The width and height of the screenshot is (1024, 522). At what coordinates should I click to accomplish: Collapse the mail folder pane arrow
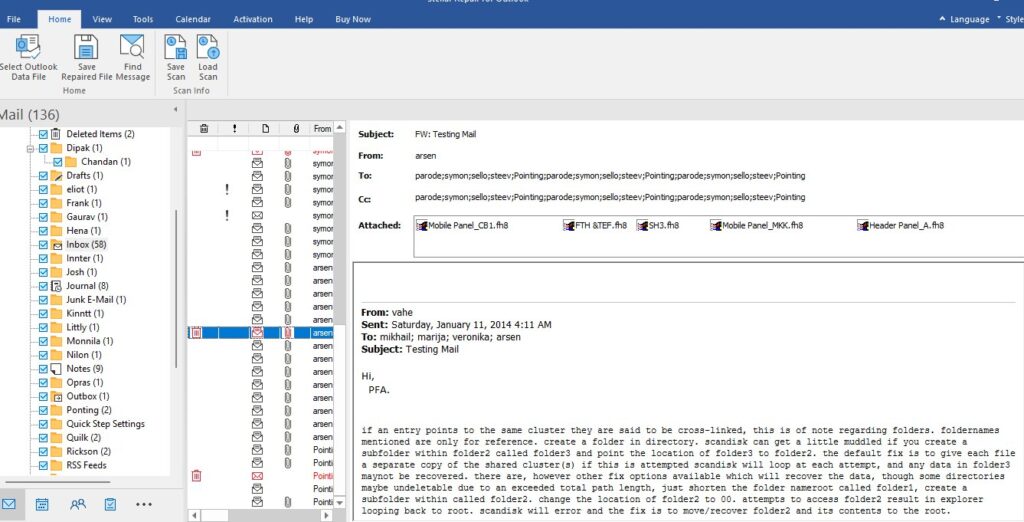point(175,109)
